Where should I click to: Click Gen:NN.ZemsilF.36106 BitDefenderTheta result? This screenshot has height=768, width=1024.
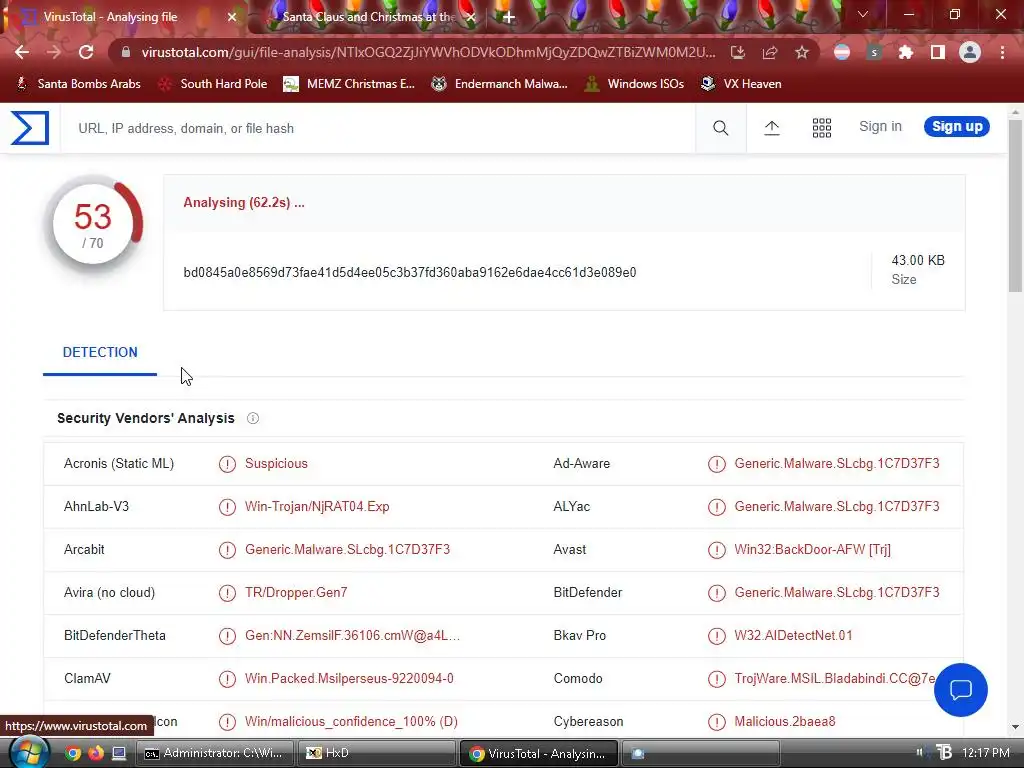(x=352, y=635)
